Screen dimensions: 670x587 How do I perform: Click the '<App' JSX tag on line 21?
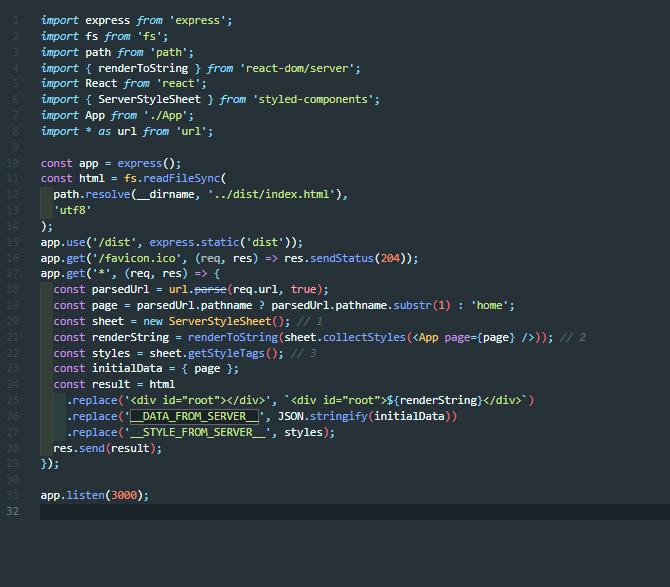pyautogui.click(x=426, y=338)
